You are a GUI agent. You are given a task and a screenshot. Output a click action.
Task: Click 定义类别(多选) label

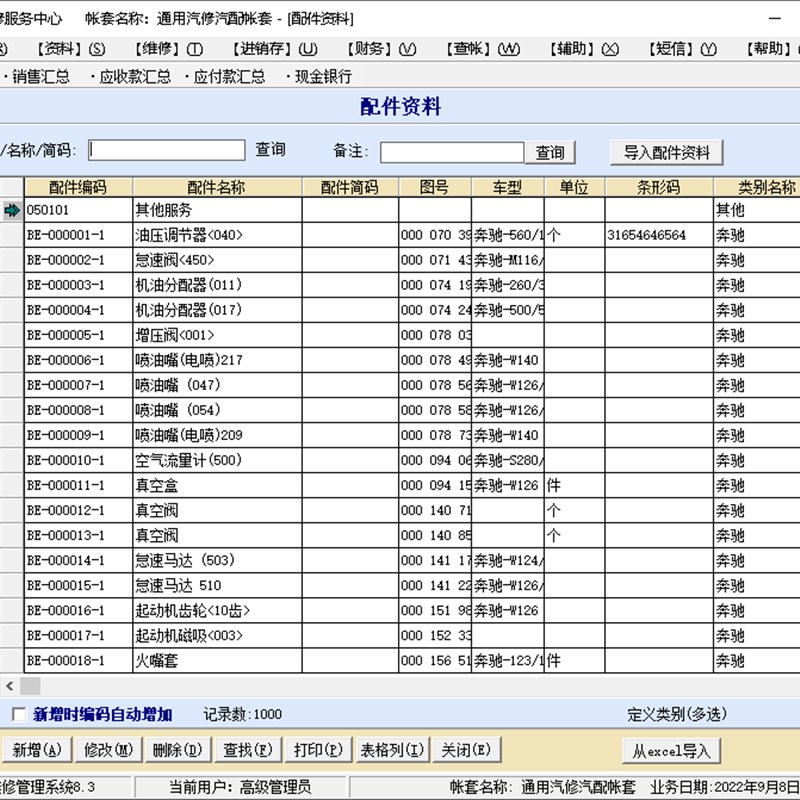click(x=677, y=714)
